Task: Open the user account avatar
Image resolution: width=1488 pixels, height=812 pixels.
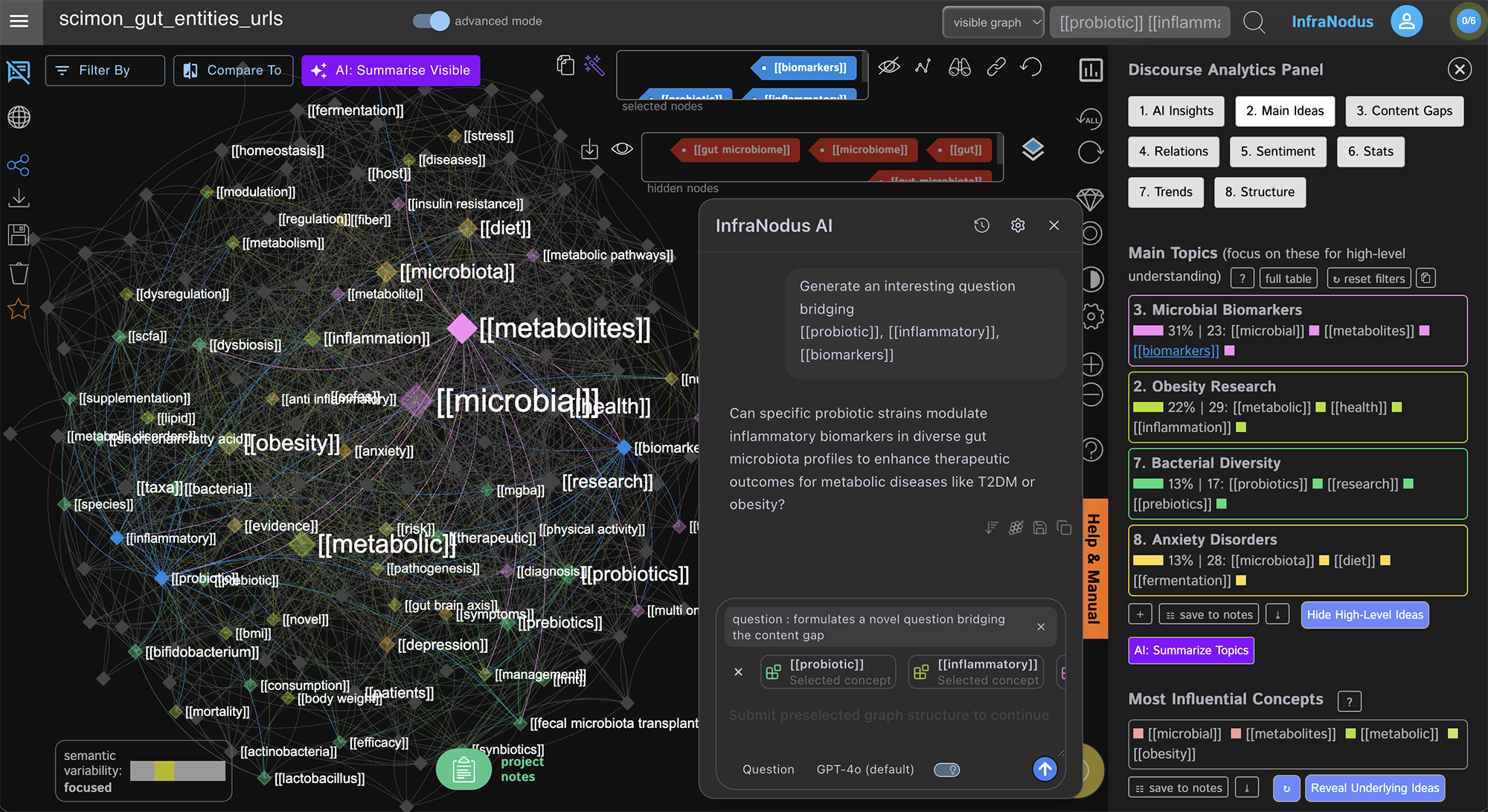Action: point(1406,22)
